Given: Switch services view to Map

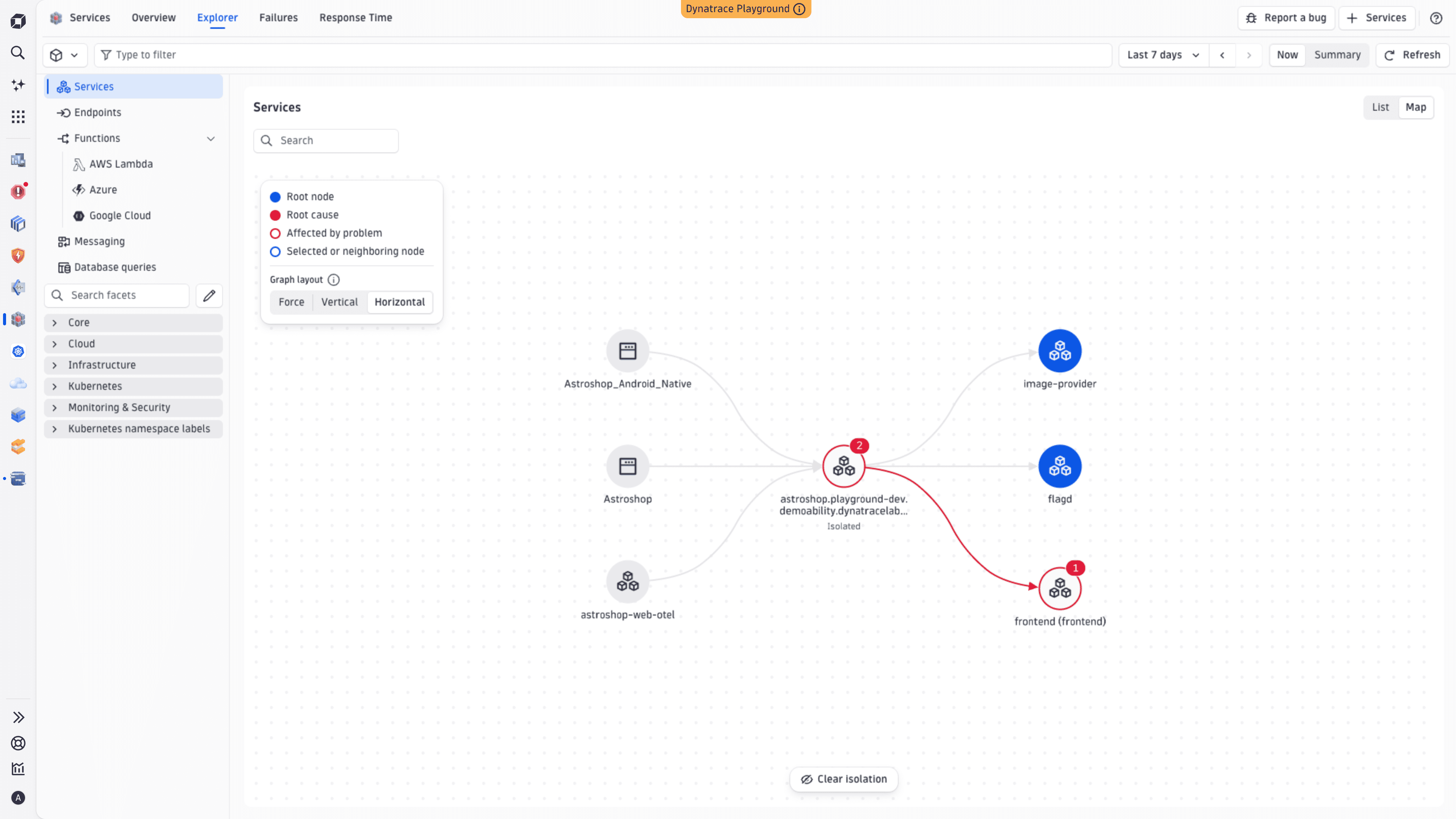Looking at the screenshot, I should coord(1415,107).
